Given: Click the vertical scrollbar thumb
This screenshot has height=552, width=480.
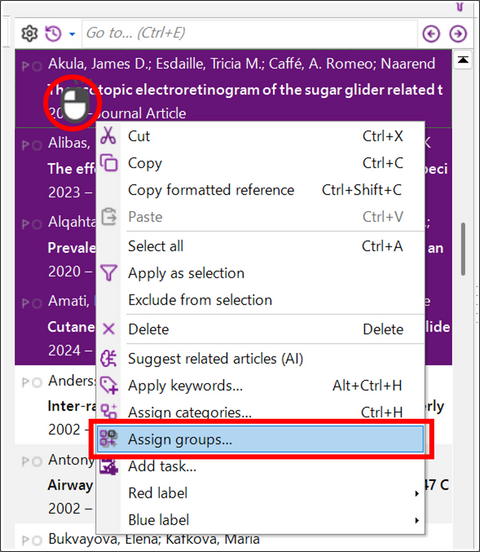Looking at the screenshot, I should pyautogui.click(x=463, y=249).
